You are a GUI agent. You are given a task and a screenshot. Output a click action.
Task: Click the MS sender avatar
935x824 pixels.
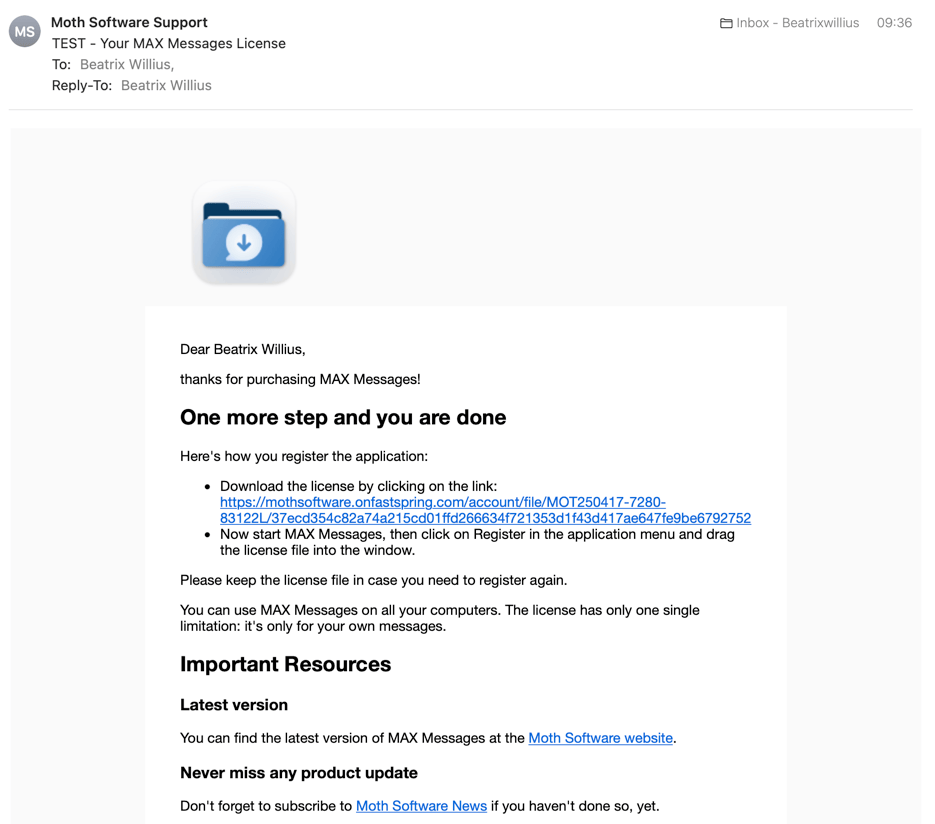coord(24,31)
